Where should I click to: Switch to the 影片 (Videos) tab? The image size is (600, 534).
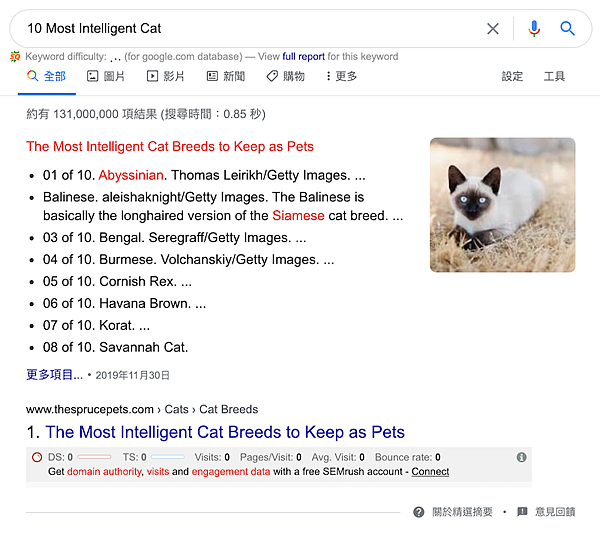tap(165, 76)
